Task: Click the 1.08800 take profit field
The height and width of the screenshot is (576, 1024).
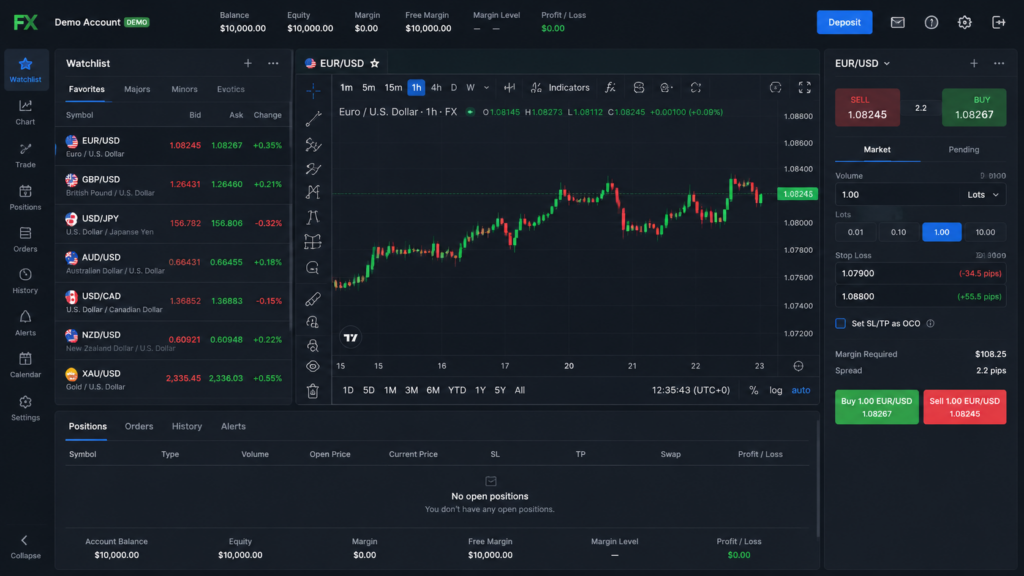Action: click(x=921, y=296)
